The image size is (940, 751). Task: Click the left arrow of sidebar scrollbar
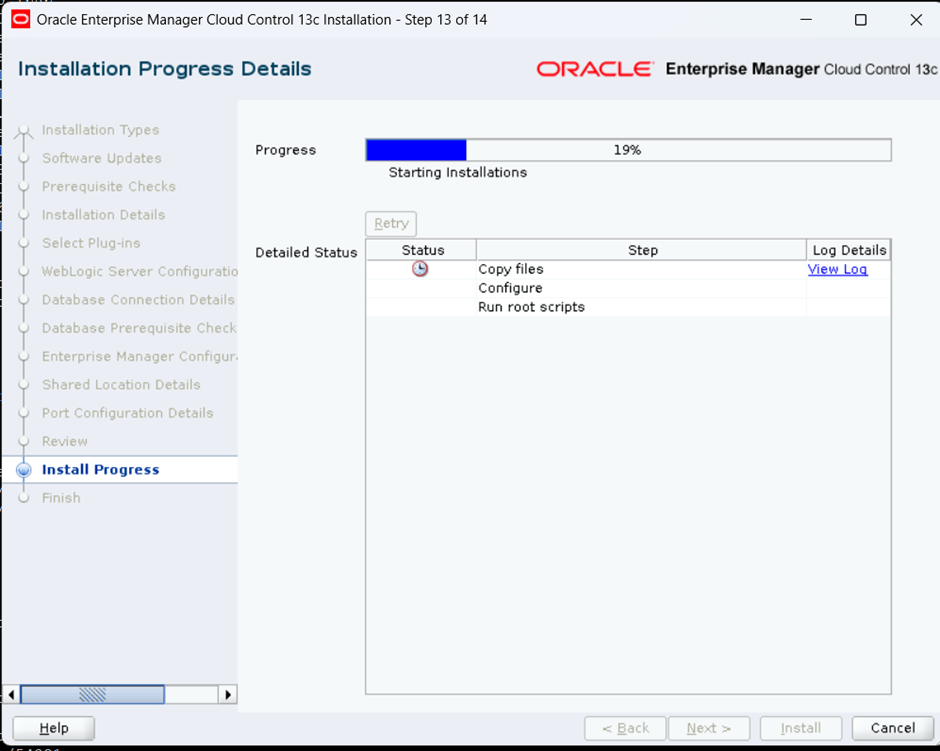[x=11, y=694]
